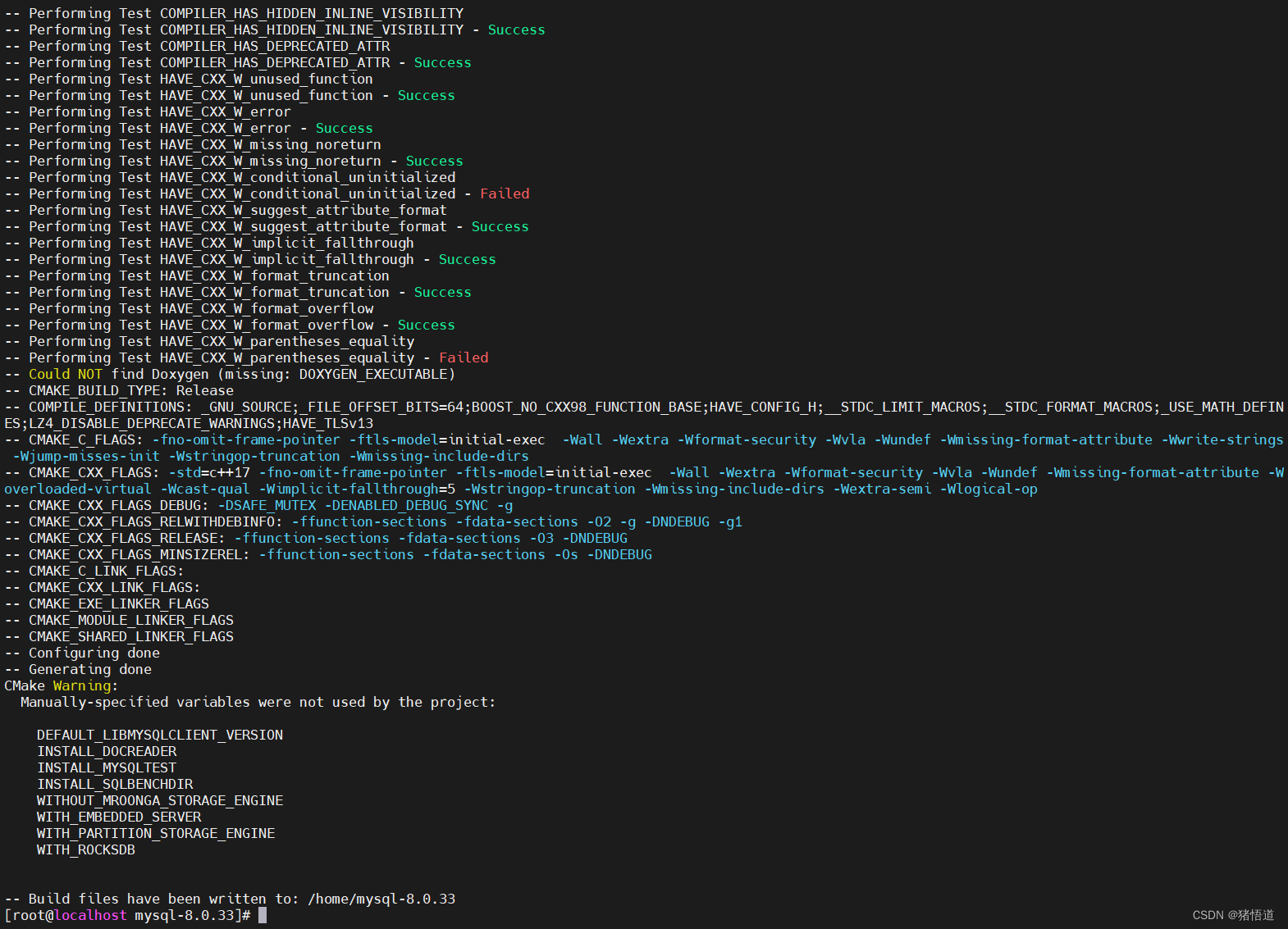Click the 'Success' after COMPILER_HAS_DEPRECATED_ATTR
This screenshot has width=1288, height=929.
pyautogui.click(x=442, y=62)
